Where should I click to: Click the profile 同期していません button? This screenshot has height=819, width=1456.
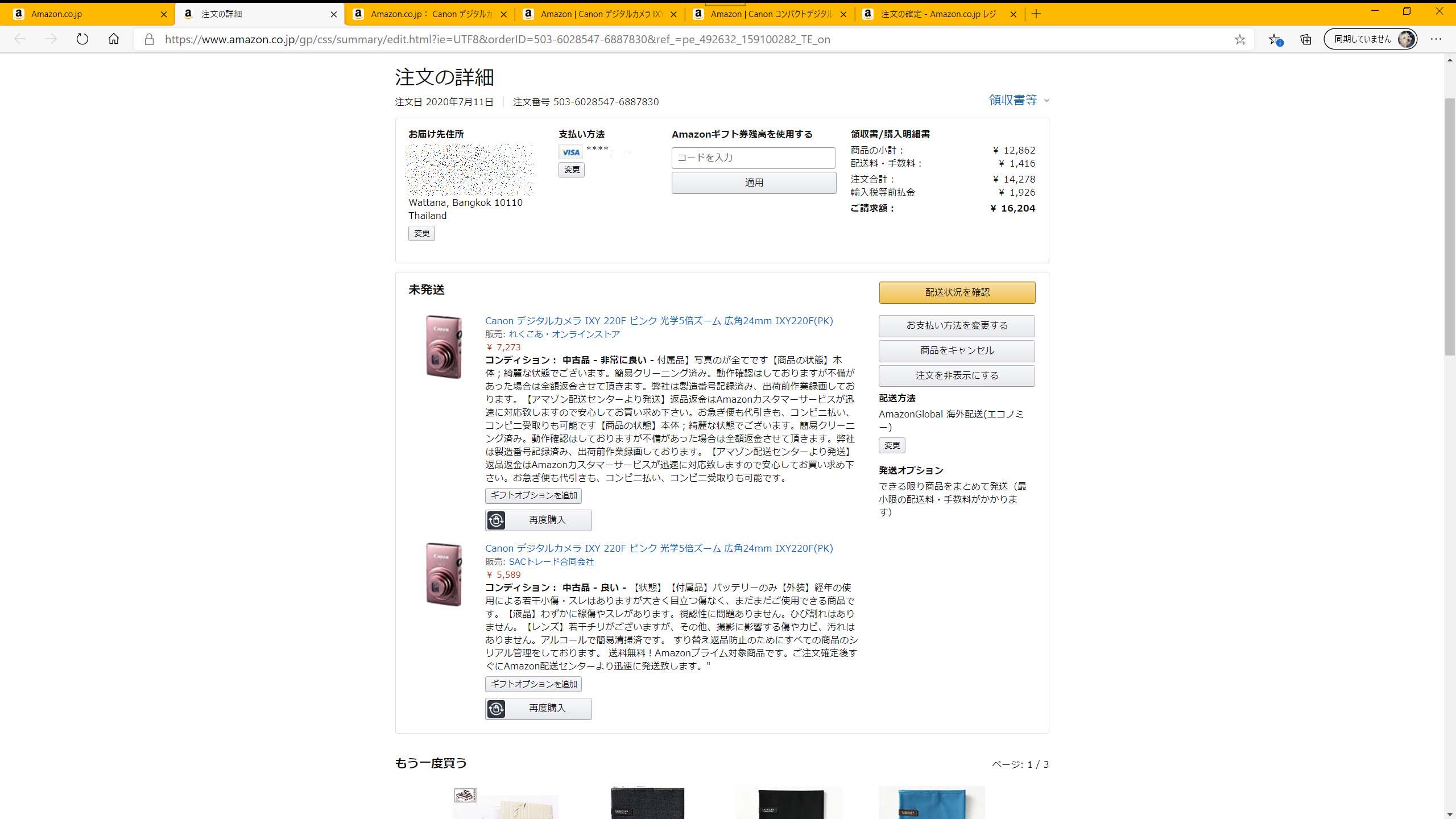pos(1370,39)
